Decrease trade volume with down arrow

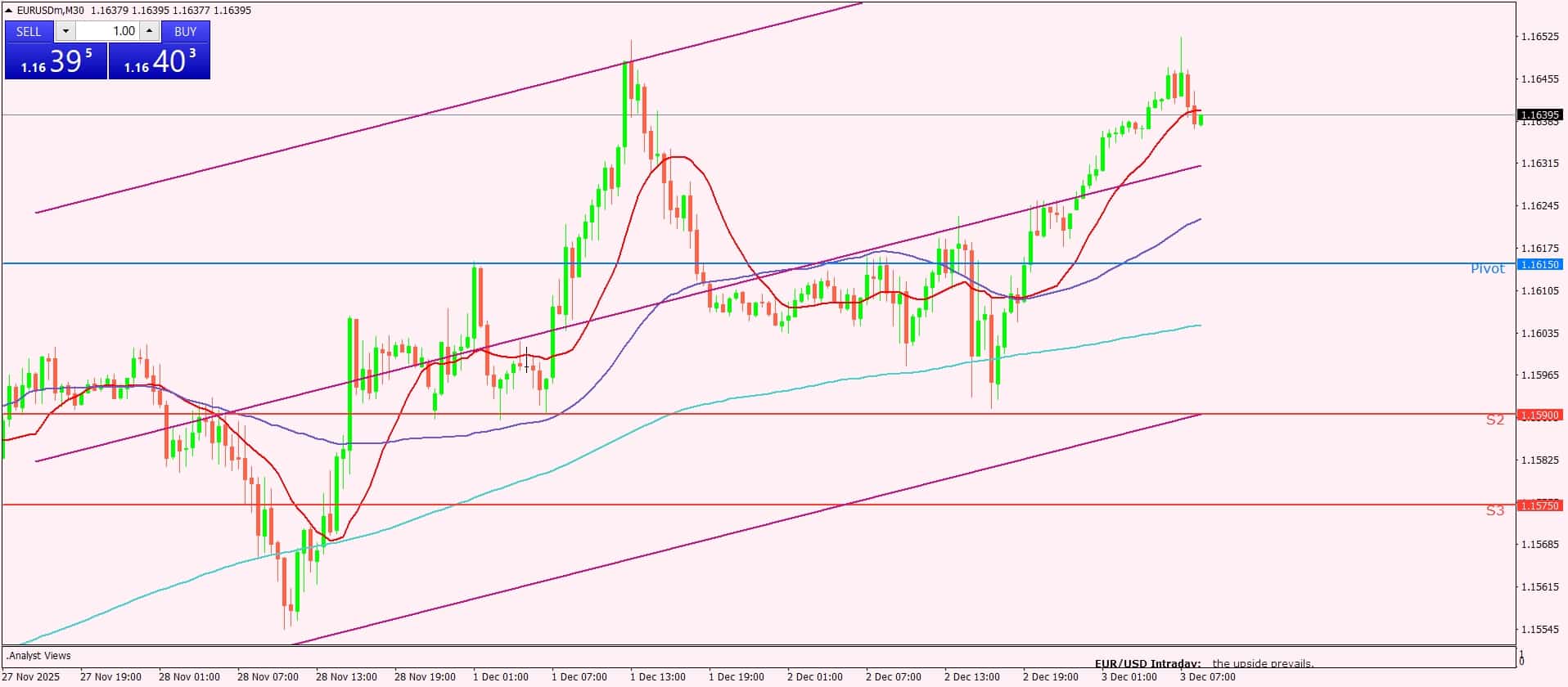coord(65,31)
